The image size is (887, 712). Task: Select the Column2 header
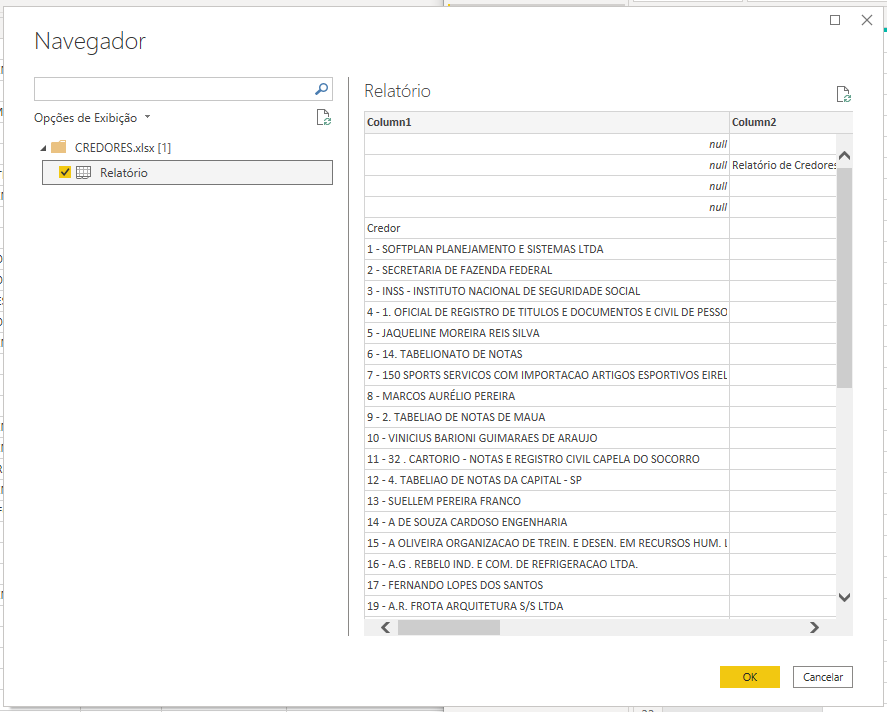point(791,122)
